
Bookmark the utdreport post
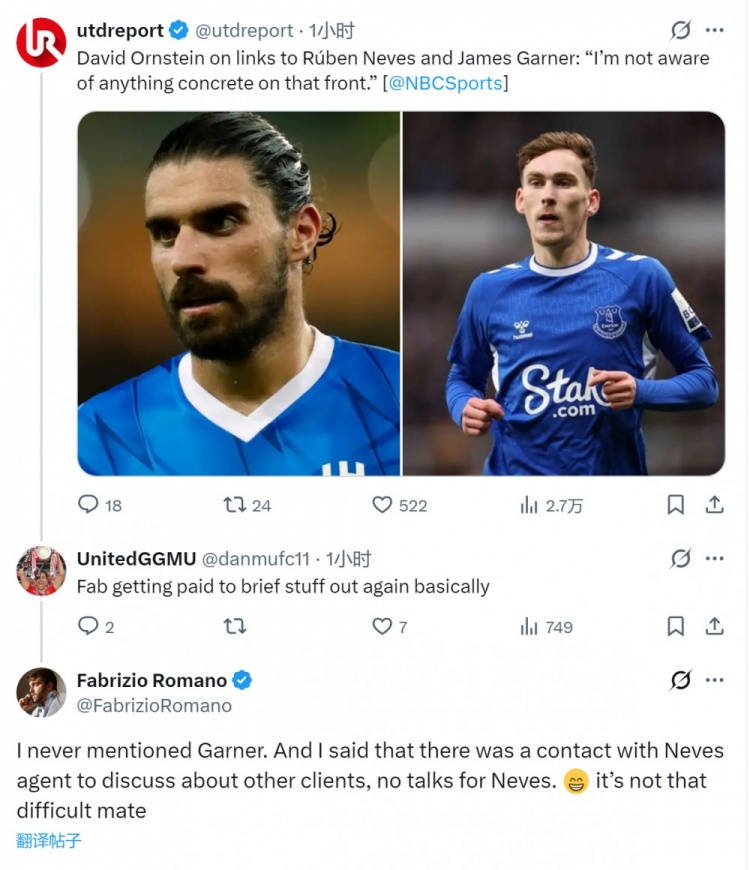point(676,505)
